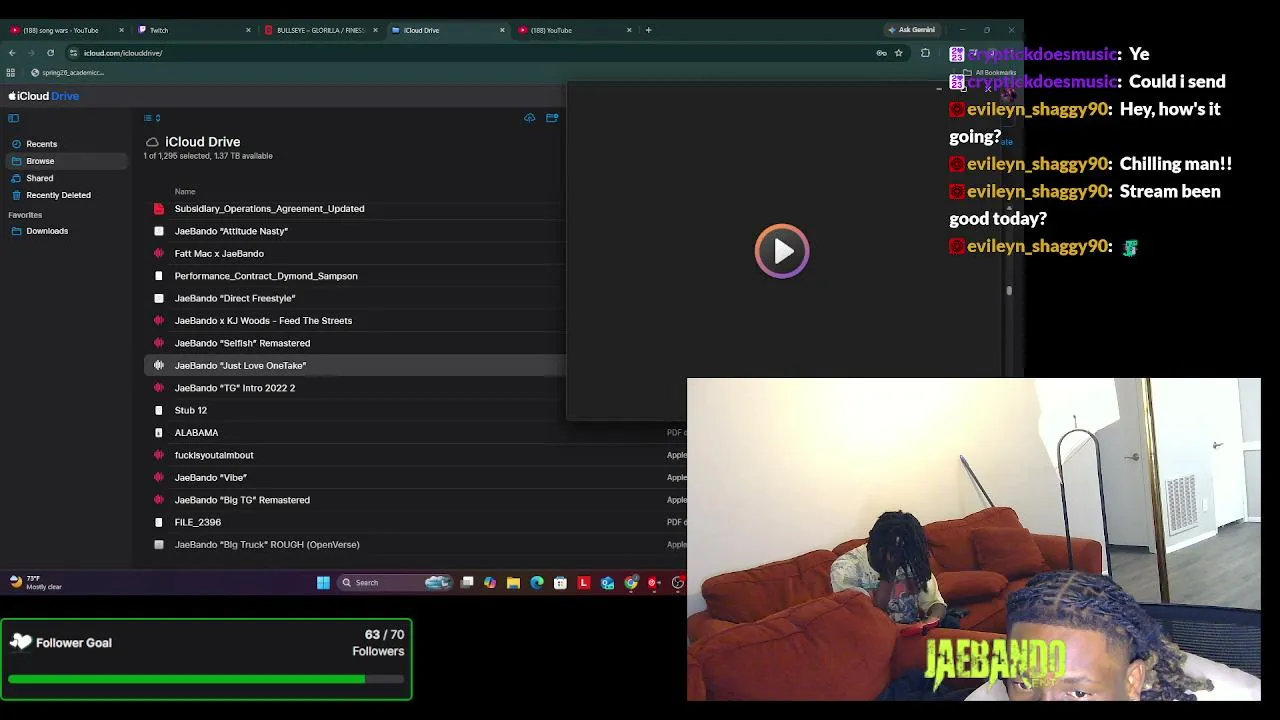Screen dimensions: 1280x720
Task: Click the red PDF icon of Subsidiary_Operations_Agreement_Updated
Action: click(159, 209)
